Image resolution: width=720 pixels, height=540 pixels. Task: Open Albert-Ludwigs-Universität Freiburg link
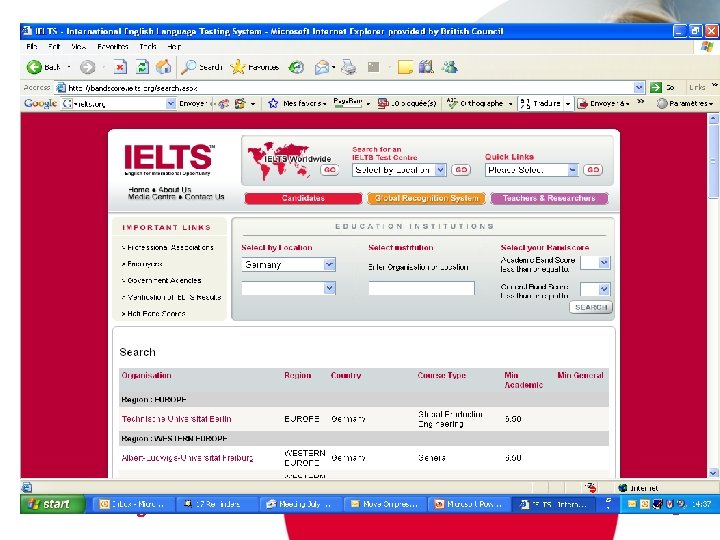click(187, 458)
